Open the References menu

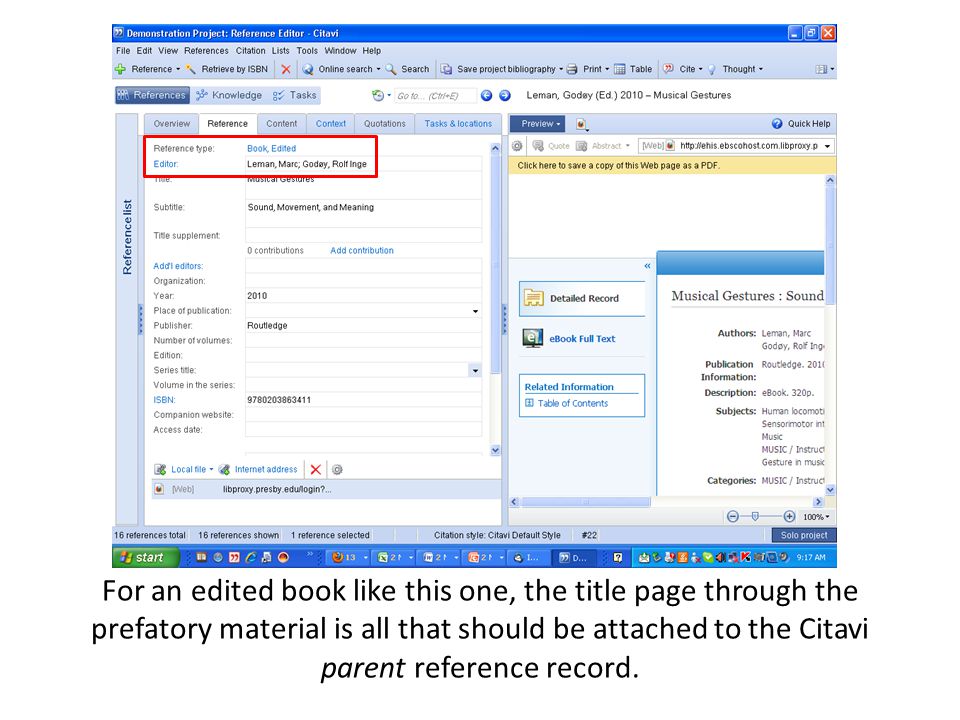click(206, 51)
